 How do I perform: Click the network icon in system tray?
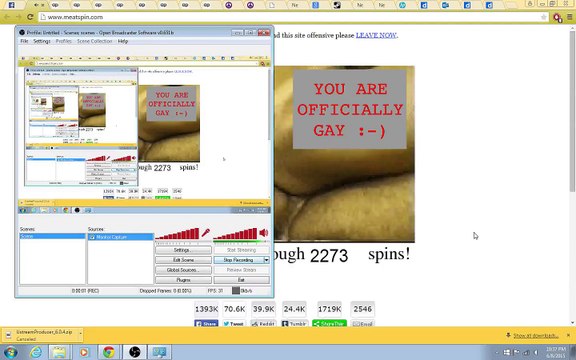pos(526,353)
